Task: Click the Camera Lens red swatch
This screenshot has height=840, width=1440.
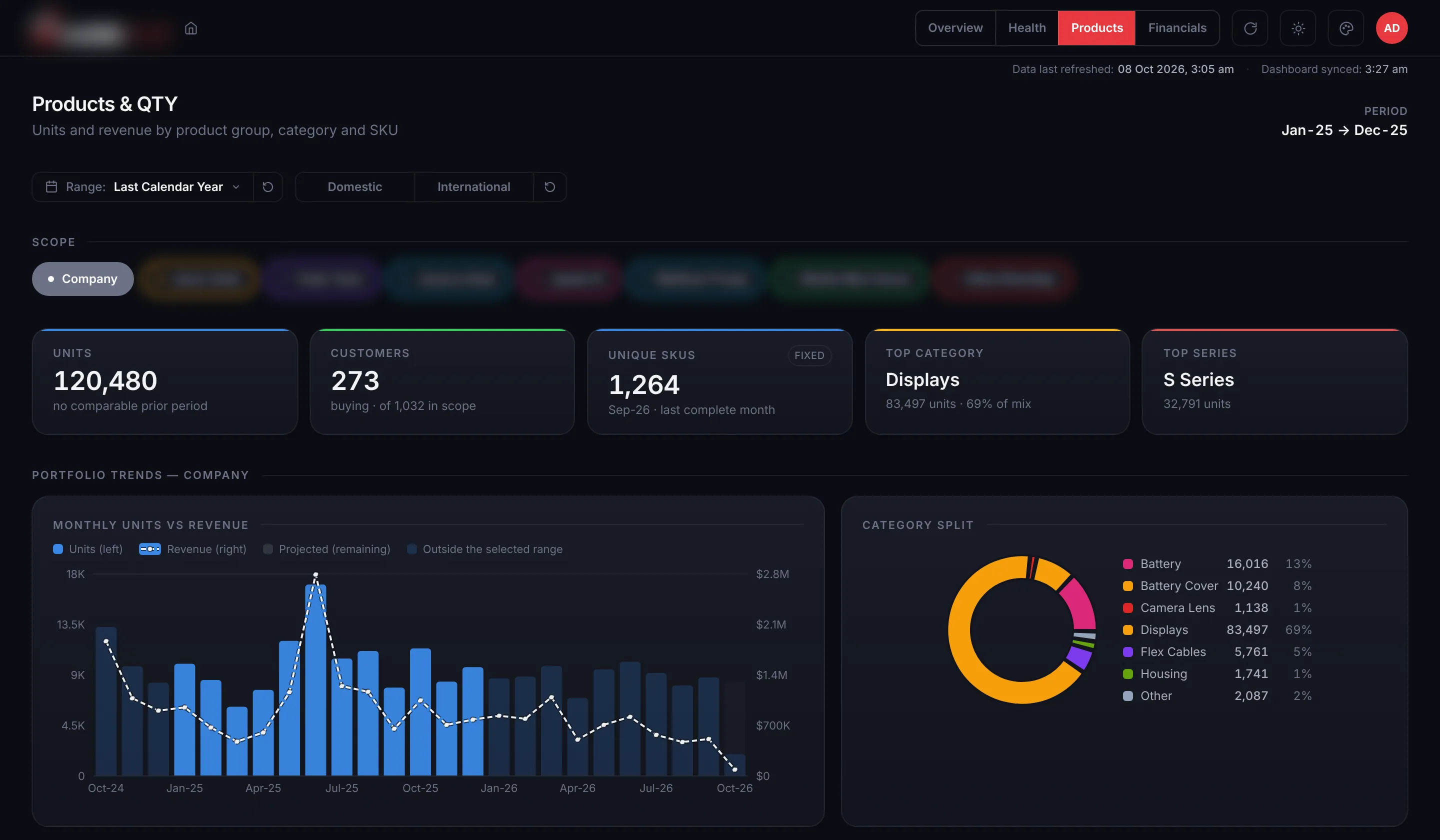Action: (x=1128, y=608)
